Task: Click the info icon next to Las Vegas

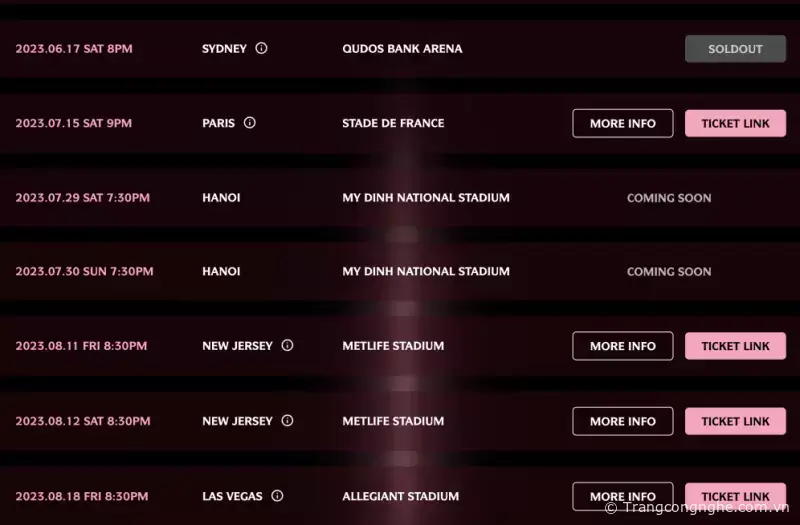Action: (277, 496)
